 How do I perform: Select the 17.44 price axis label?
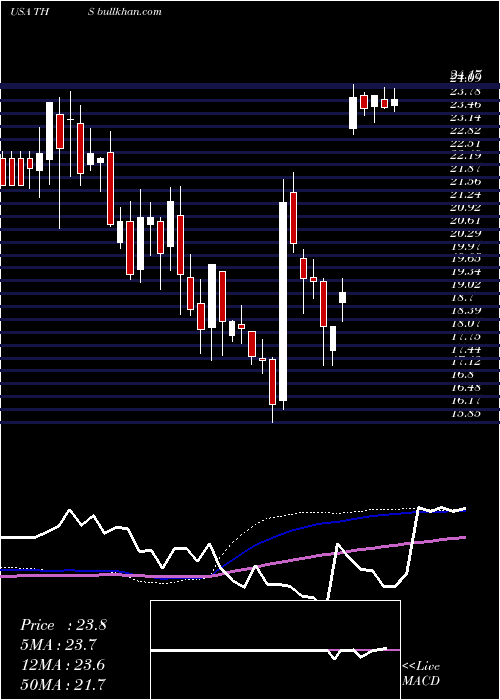click(x=465, y=349)
